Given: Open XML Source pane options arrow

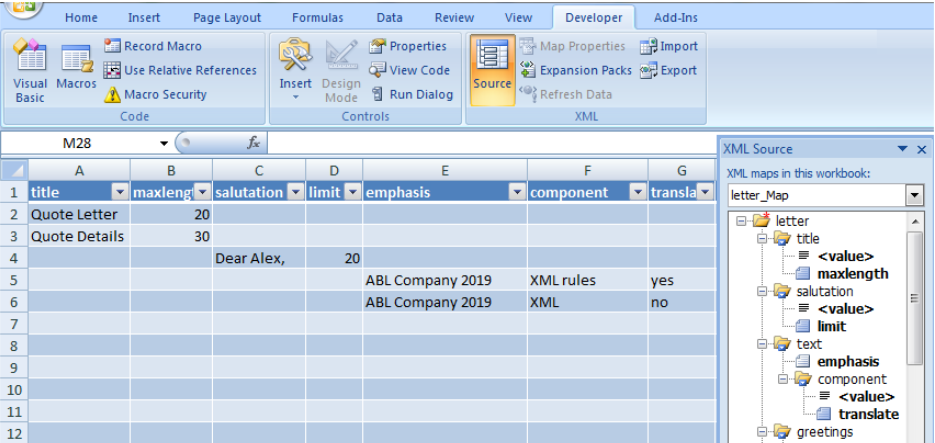Looking at the screenshot, I should [903, 149].
